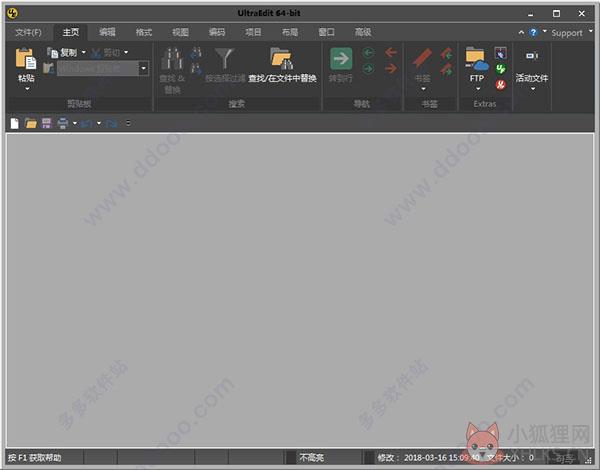The image size is (600, 470).
Task: Open Customize Quick Access Toolbar arrow
Action: 128,123
